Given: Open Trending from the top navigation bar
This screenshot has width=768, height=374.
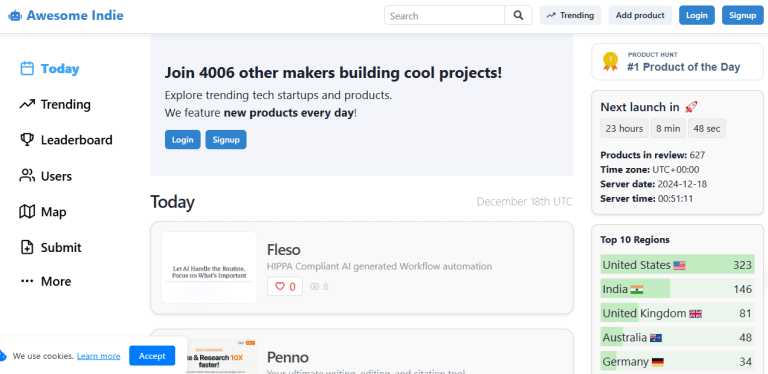Looking at the screenshot, I should coord(570,15).
